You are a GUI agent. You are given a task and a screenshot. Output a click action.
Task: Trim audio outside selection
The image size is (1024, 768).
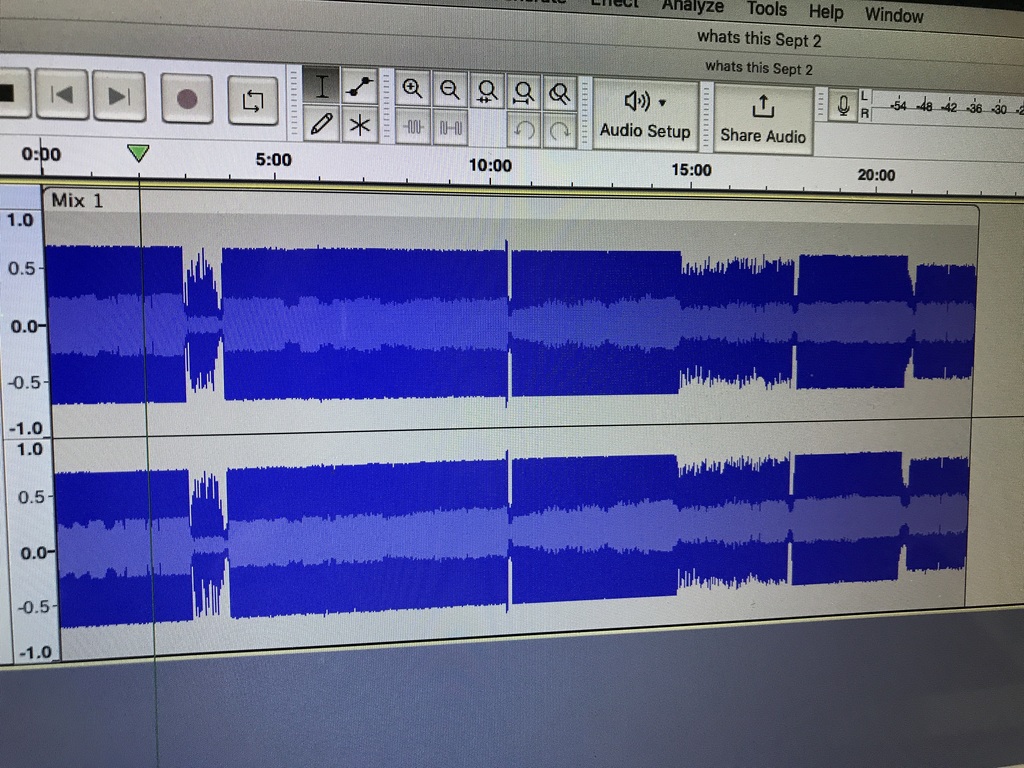click(x=413, y=126)
